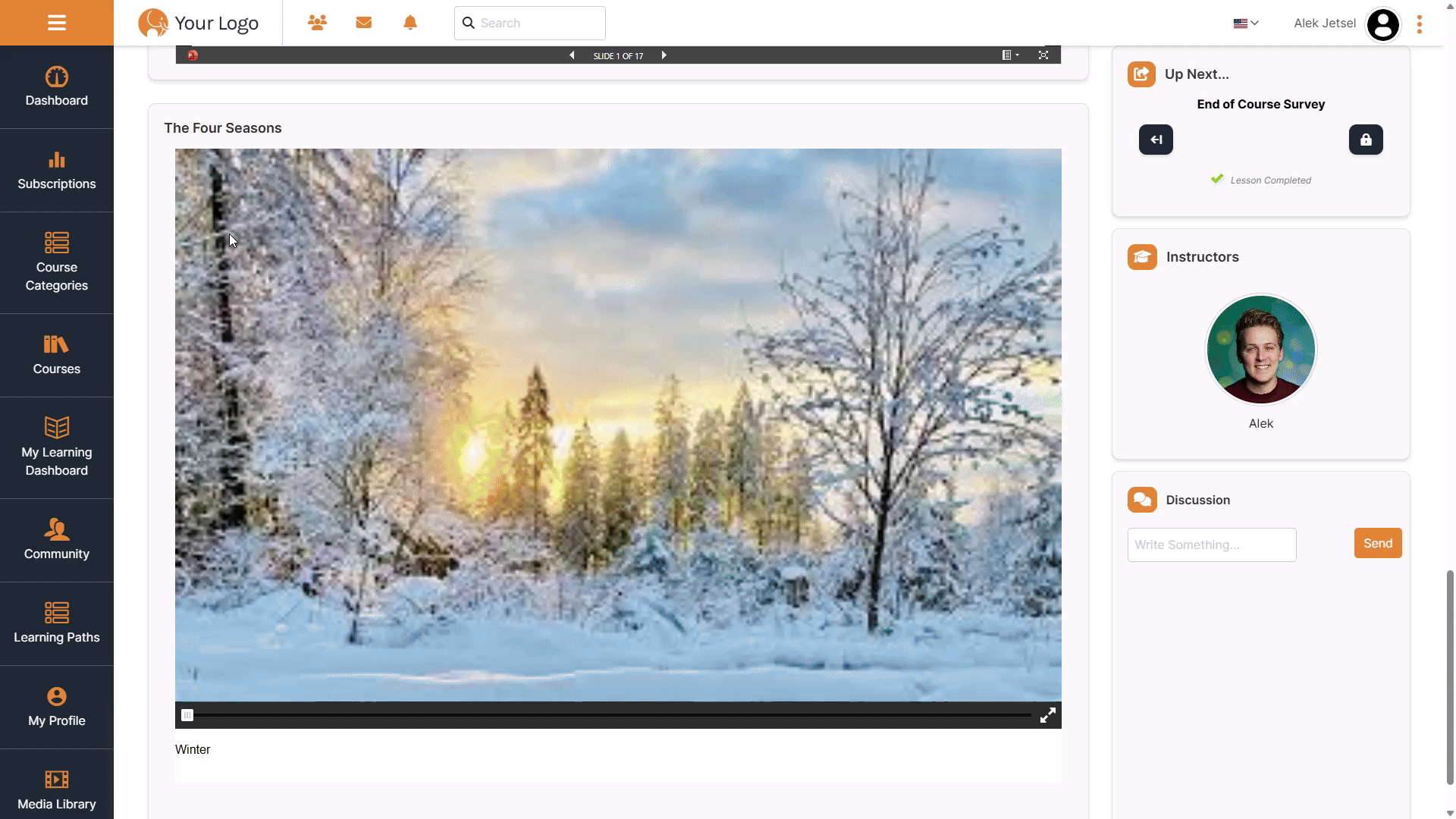Open the user avatar profile icon

1382,24
